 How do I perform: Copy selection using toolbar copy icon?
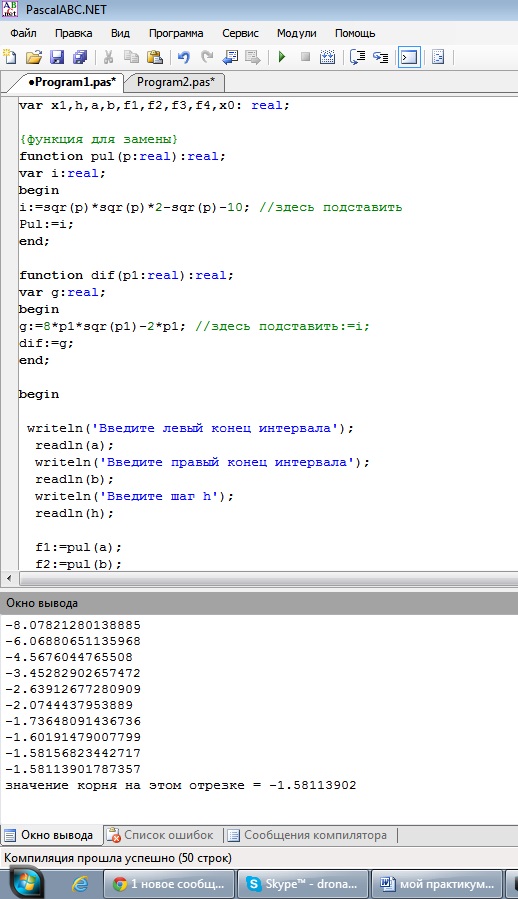[x=131, y=57]
